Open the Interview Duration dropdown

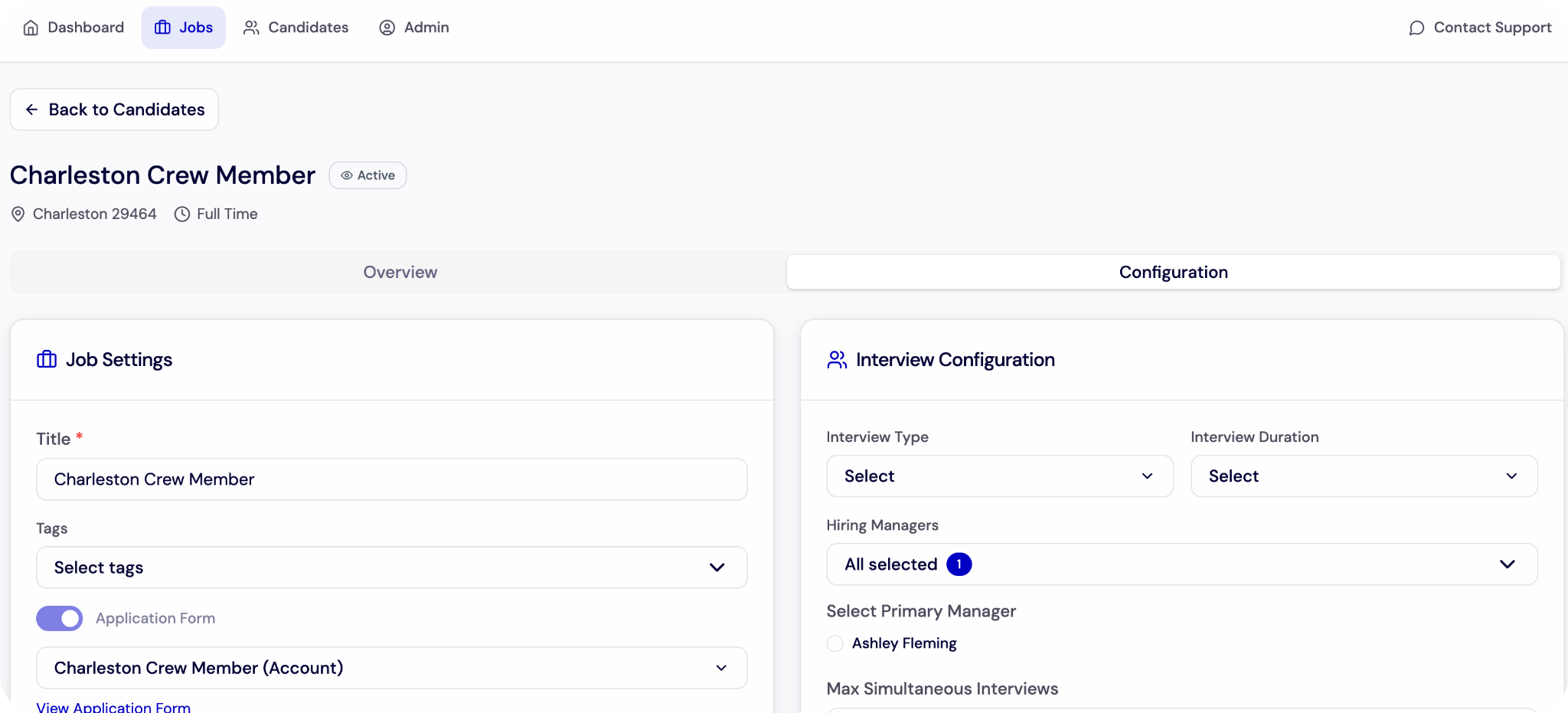[1364, 476]
